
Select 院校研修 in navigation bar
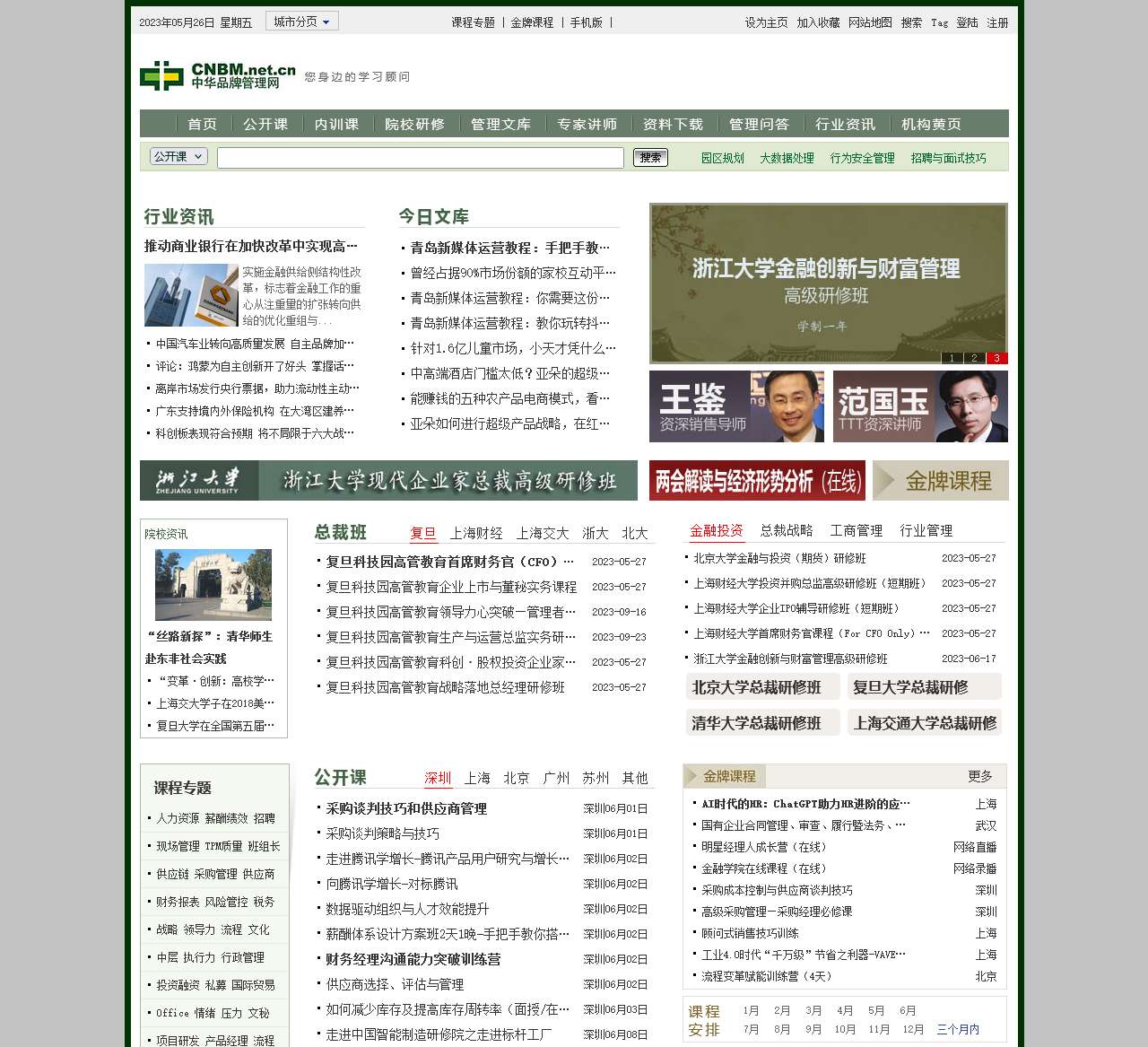pyautogui.click(x=414, y=124)
